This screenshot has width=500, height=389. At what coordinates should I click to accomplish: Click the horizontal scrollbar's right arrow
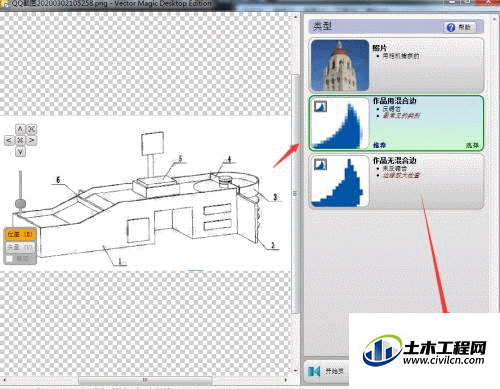[286, 380]
